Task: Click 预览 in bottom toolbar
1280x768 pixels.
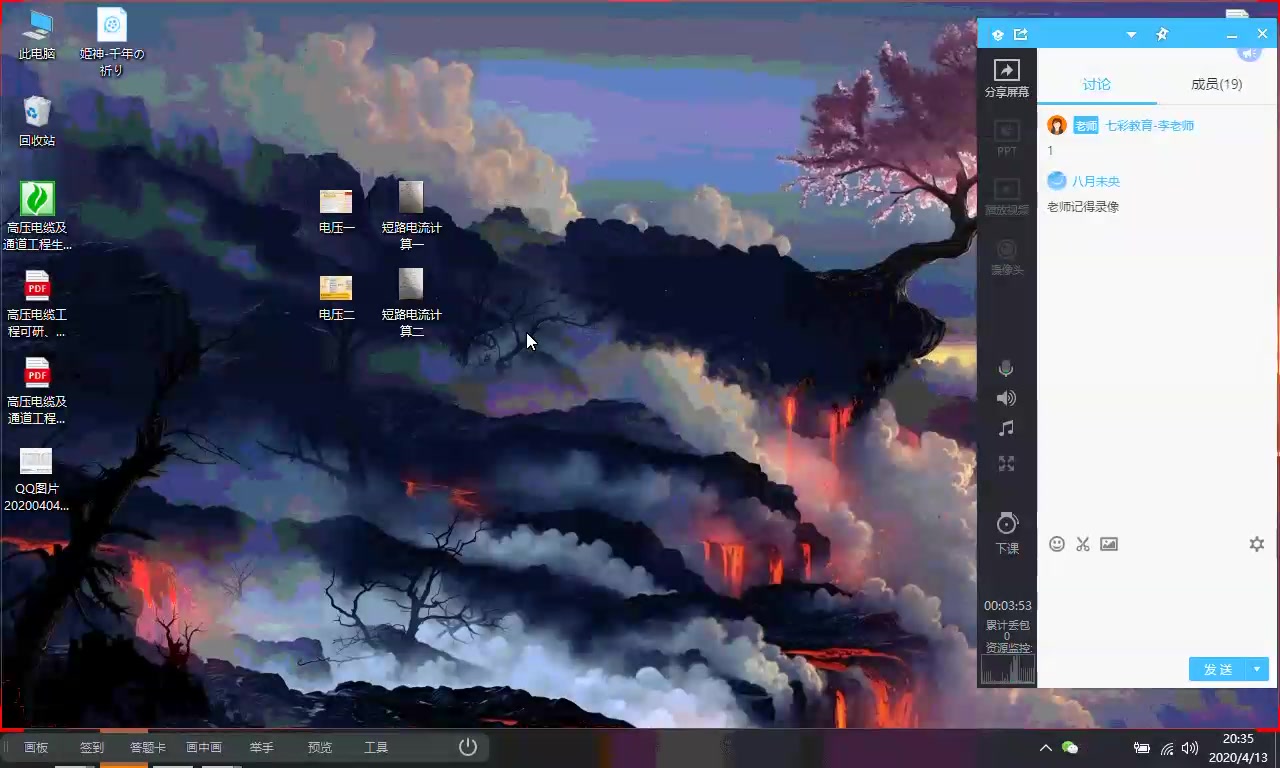Action: tap(319, 747)
